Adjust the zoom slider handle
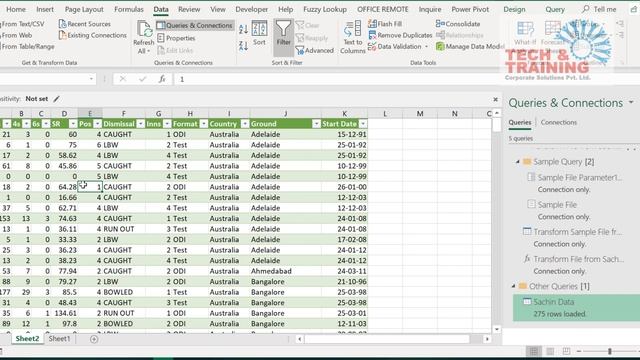Image resolution: width=640 pixels, height=360 pixels. (x=609, y=351)
